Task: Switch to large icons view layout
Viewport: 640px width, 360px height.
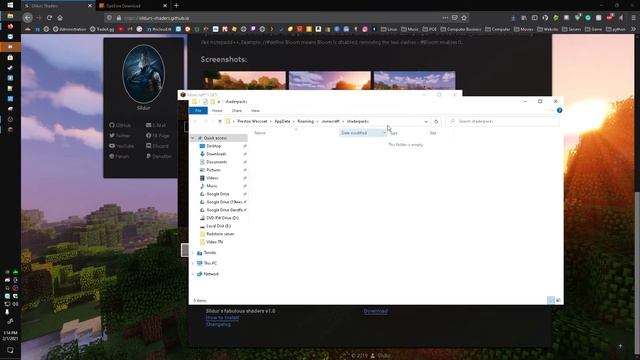Action: (x=558, y=300)
